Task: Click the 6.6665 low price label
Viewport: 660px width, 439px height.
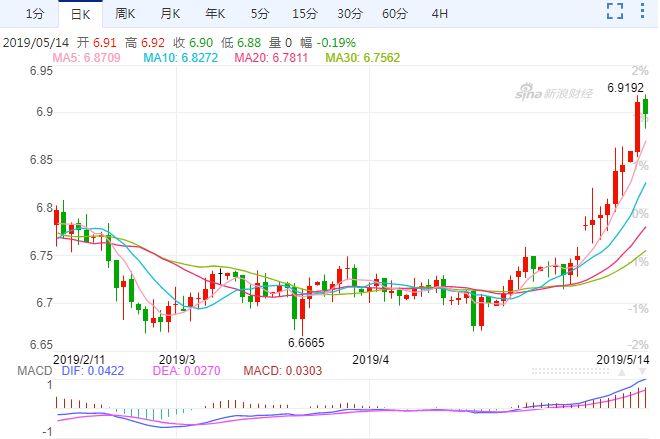Action: 306,343
